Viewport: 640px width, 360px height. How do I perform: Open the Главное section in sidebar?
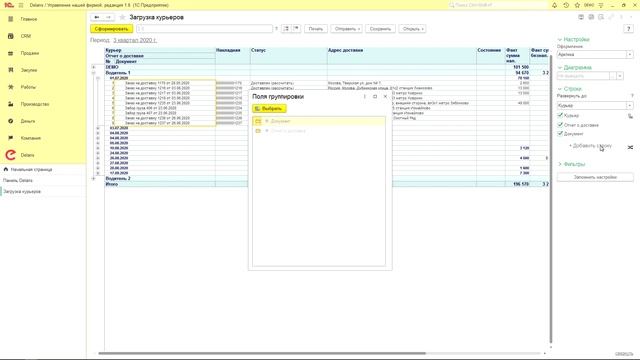coord(29,19)
